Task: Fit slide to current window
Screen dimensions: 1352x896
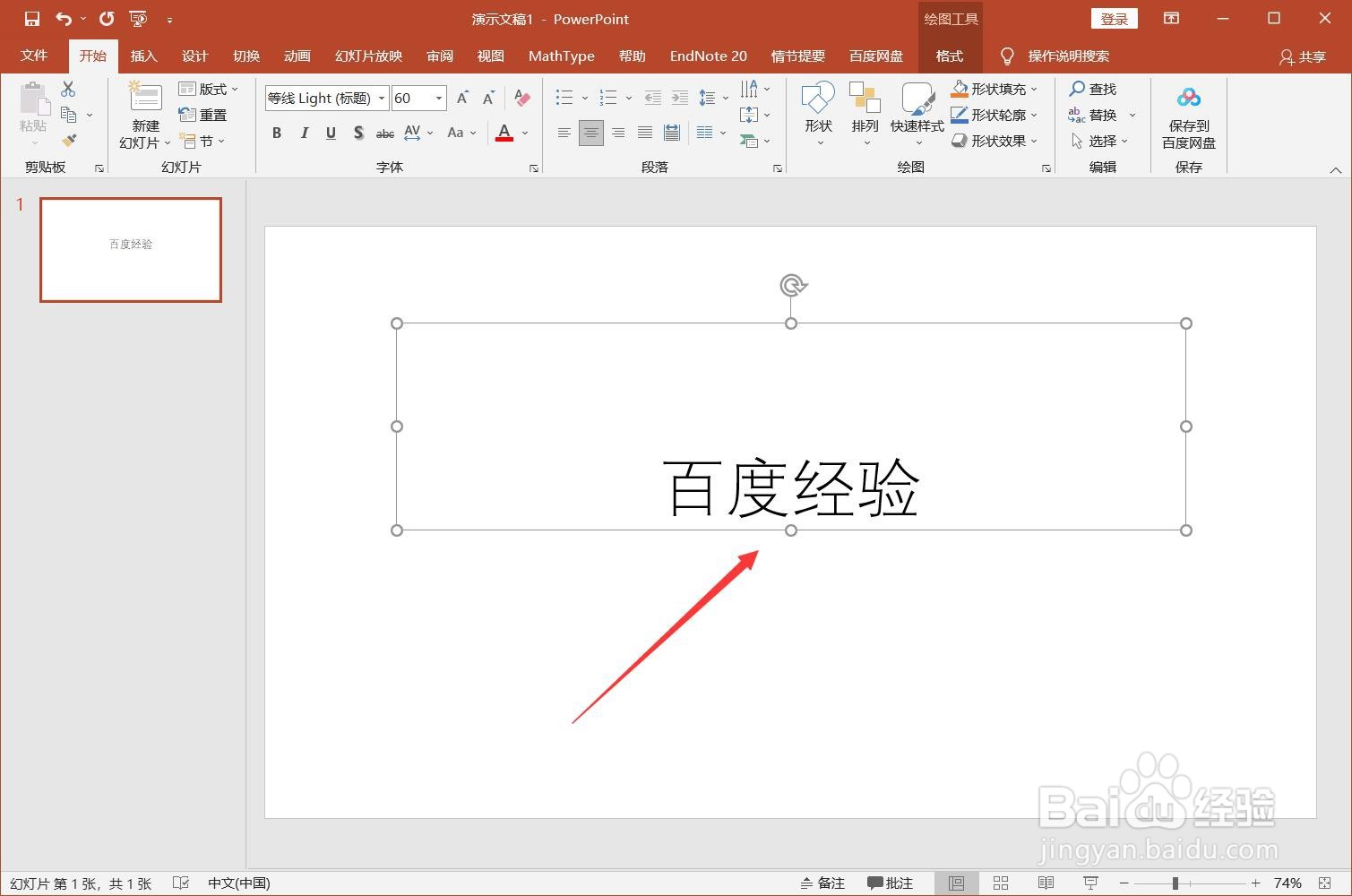Action: (x=1326, y=883)
